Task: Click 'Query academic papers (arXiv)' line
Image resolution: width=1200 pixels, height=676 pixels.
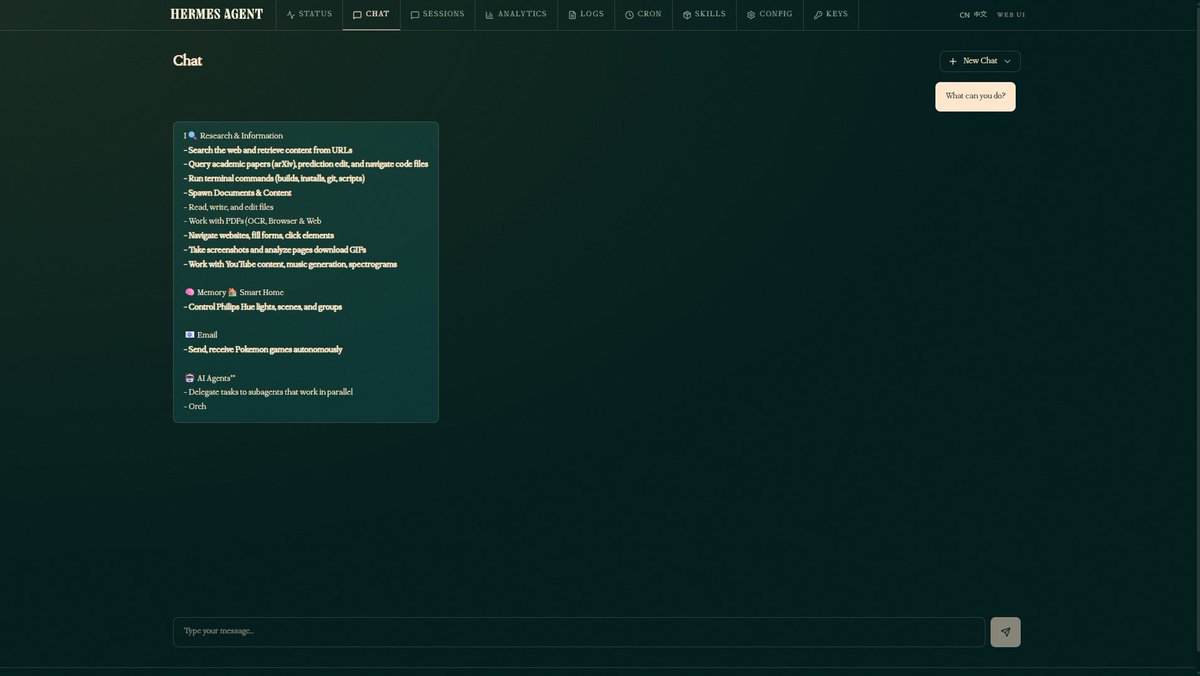Action: click(306, 164)
